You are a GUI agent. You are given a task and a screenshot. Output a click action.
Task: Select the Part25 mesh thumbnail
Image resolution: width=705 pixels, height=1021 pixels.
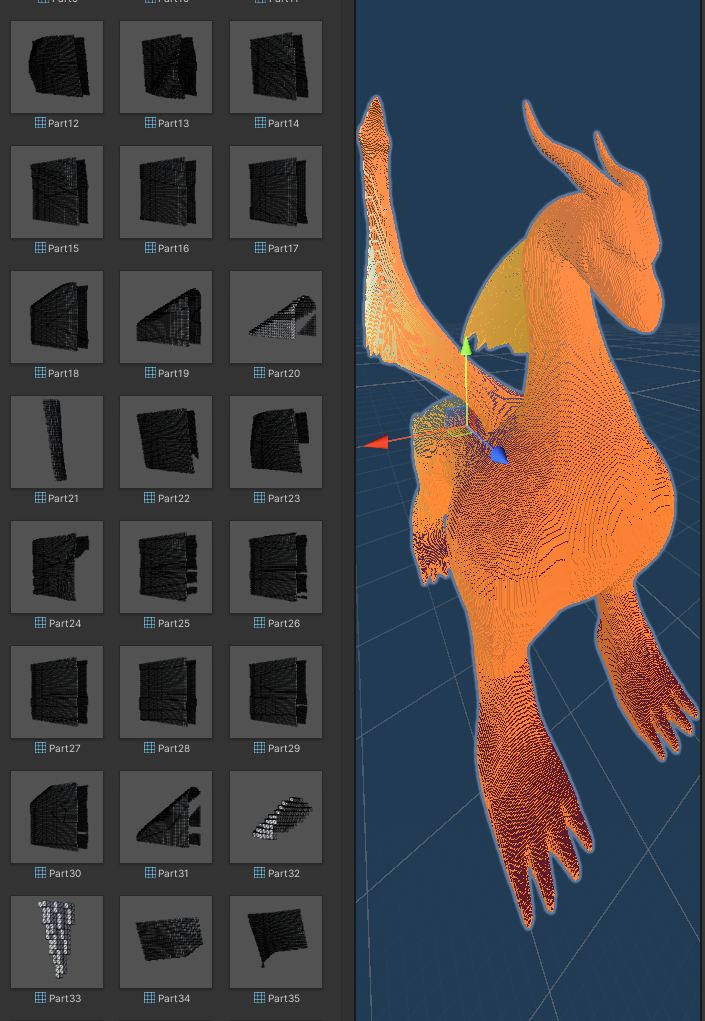pos(166,567)
